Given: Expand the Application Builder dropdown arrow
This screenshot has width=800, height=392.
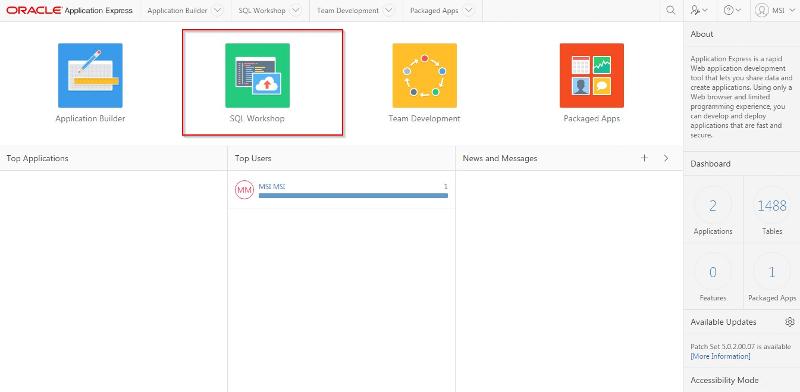Looking at the screenshot, I should (x=217, y=10).
